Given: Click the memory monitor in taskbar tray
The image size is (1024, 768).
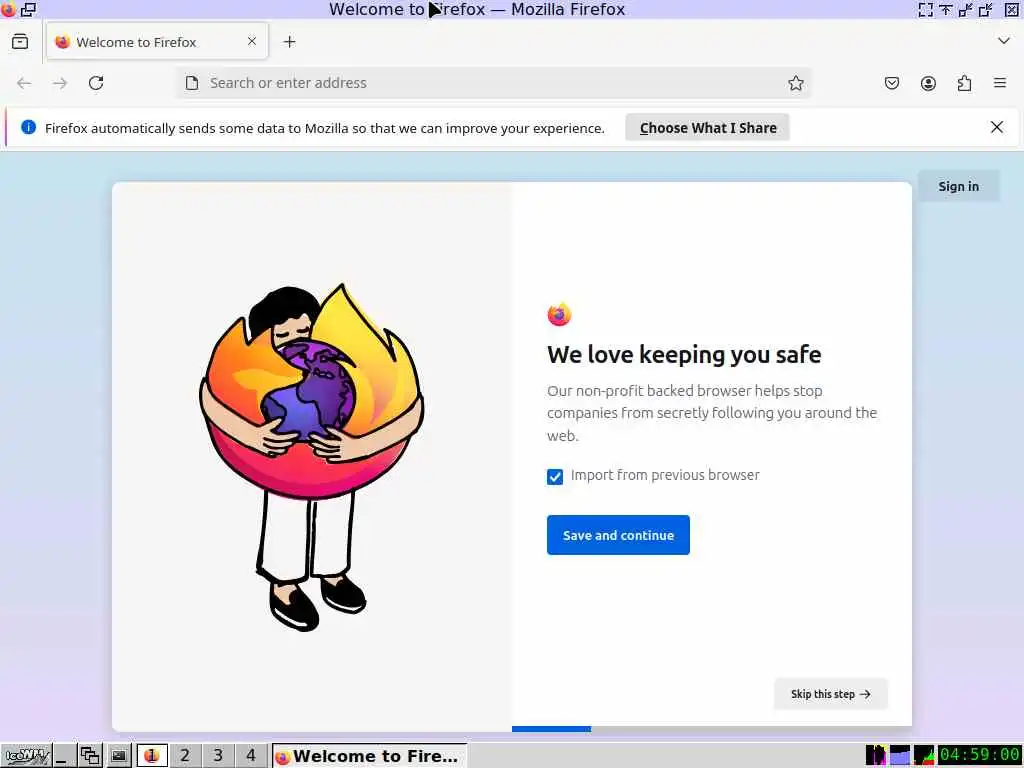Looking at the screenshot, I should click(x=899, y=755).
